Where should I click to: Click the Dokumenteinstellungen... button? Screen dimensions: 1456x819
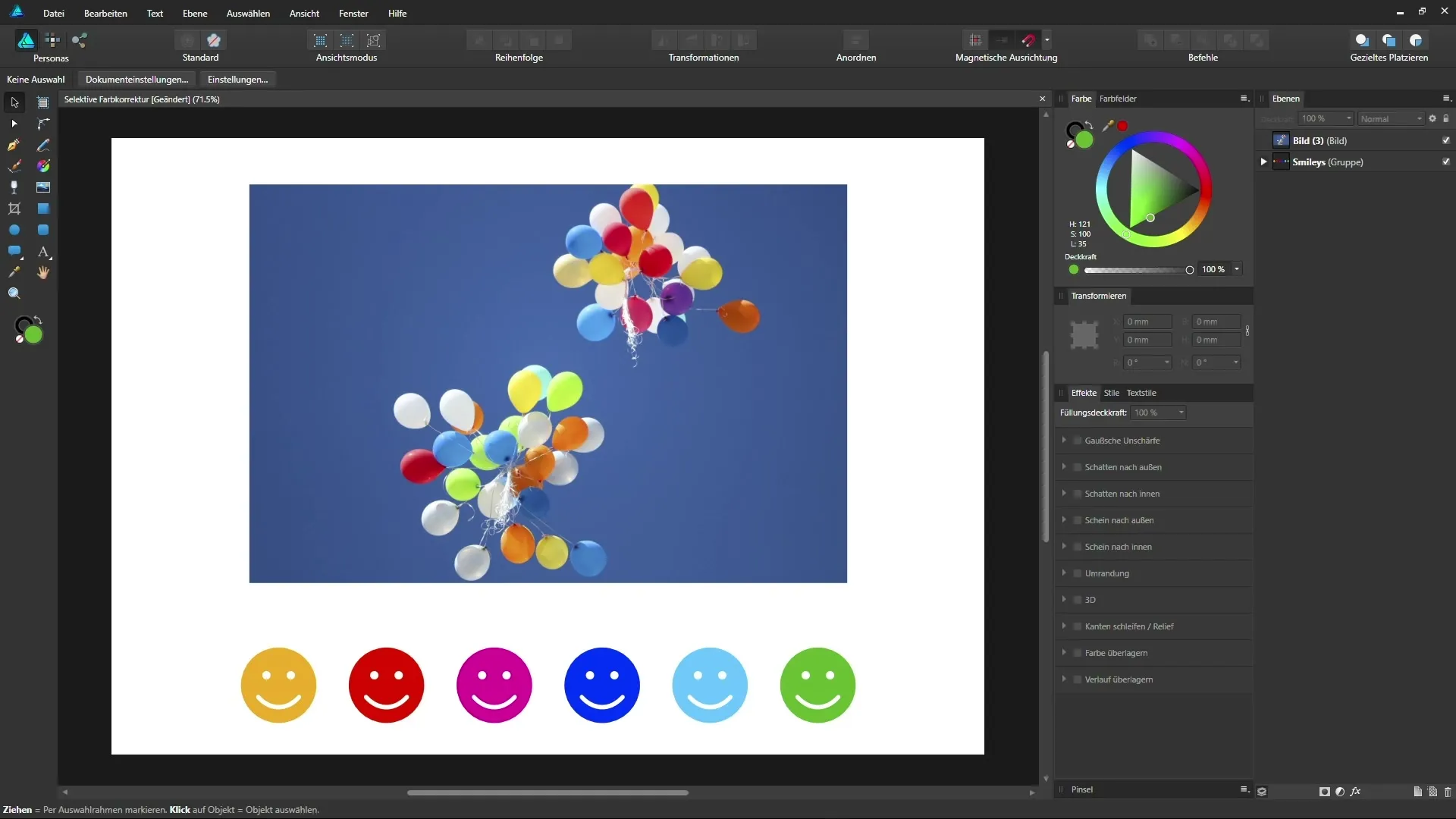coord(136,79)
